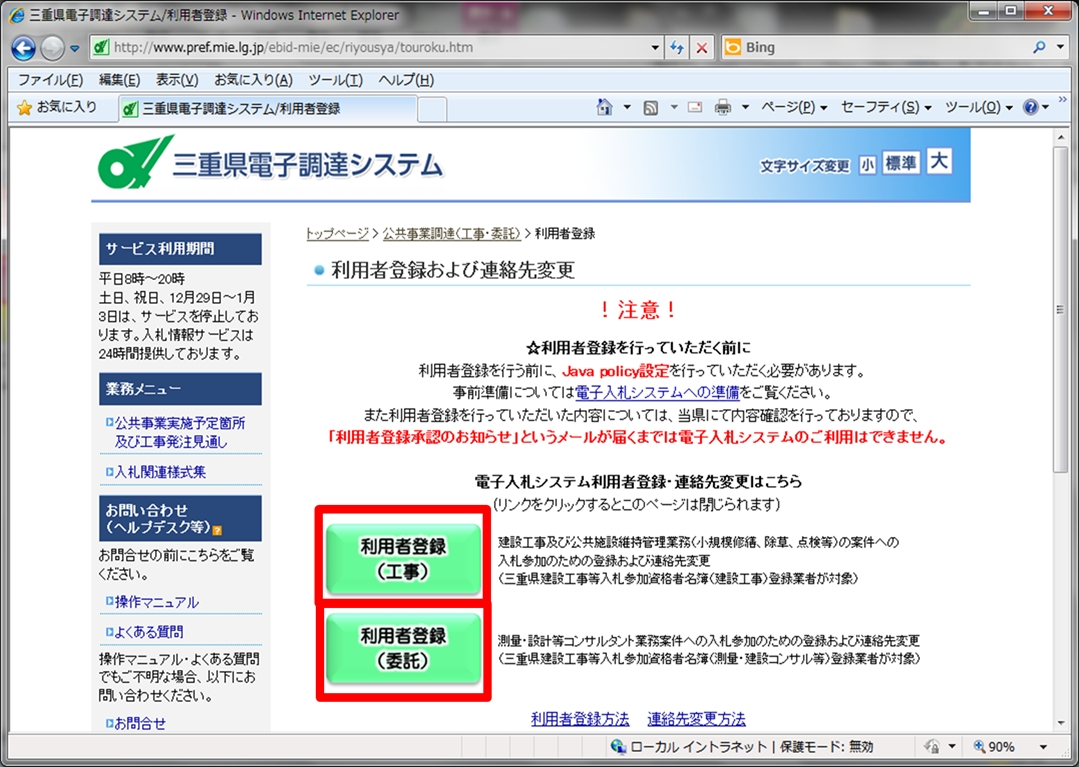This screenshot has width=1079, height=767.
Task: Click the page vertical scrollbar thumb
Action: [1060, 310]
